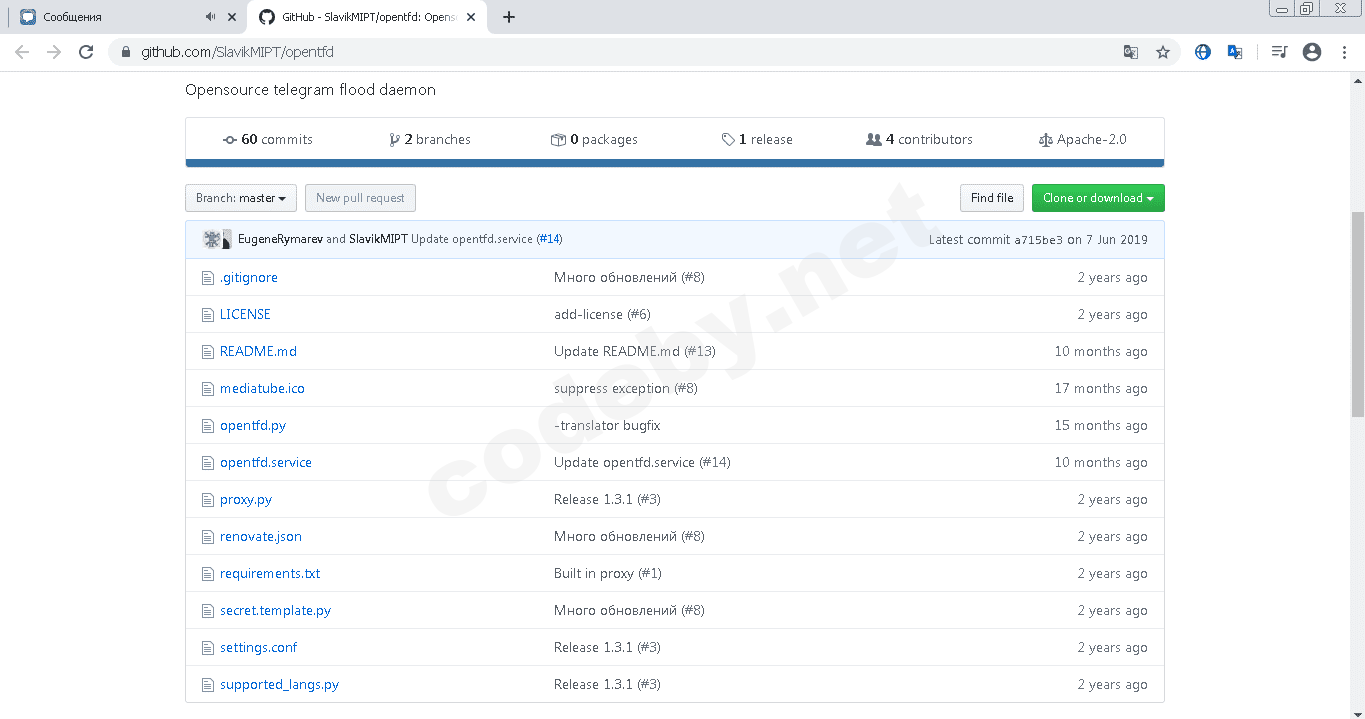The image size is (1365, 719).
Task: Open commit message '-translator bugfix'
Action: click(x=607, y=426)
